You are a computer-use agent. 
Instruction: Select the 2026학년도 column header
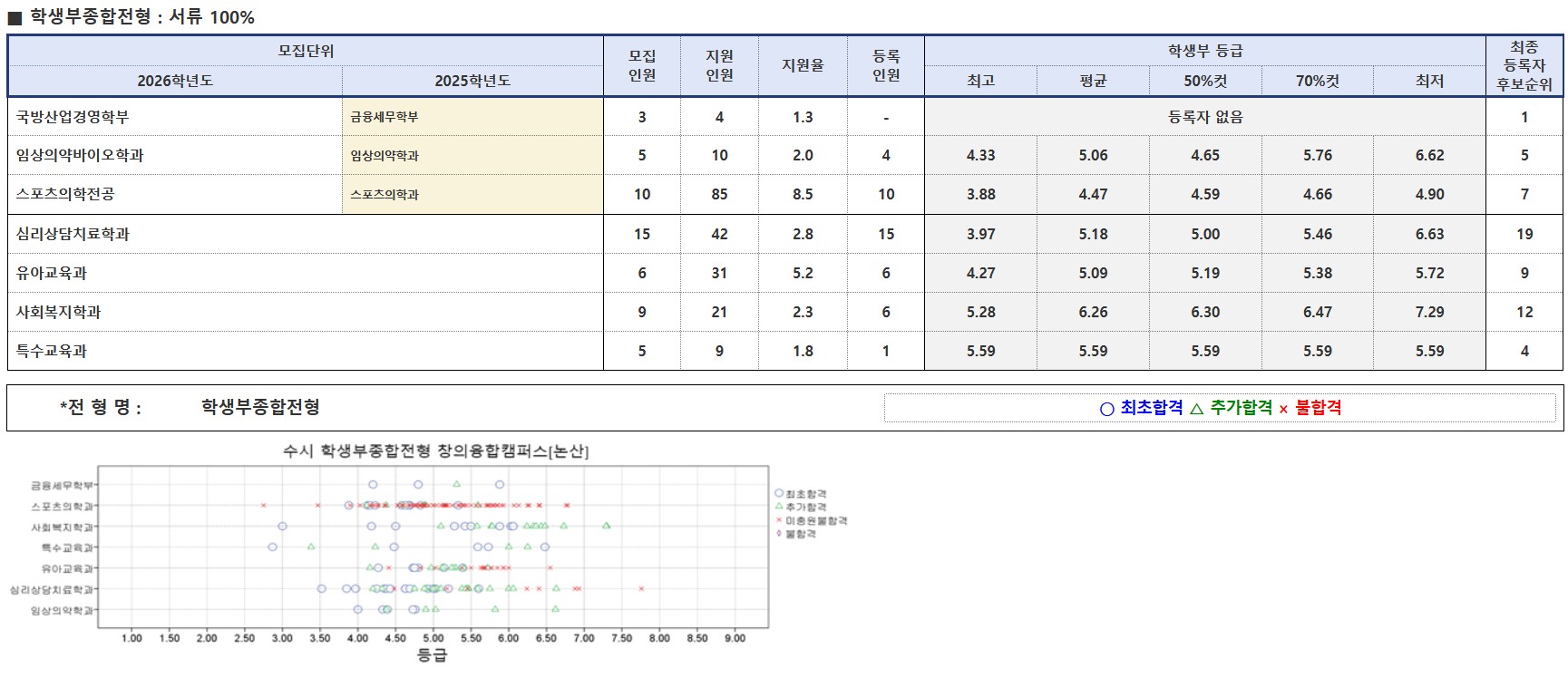click(175, 81)
